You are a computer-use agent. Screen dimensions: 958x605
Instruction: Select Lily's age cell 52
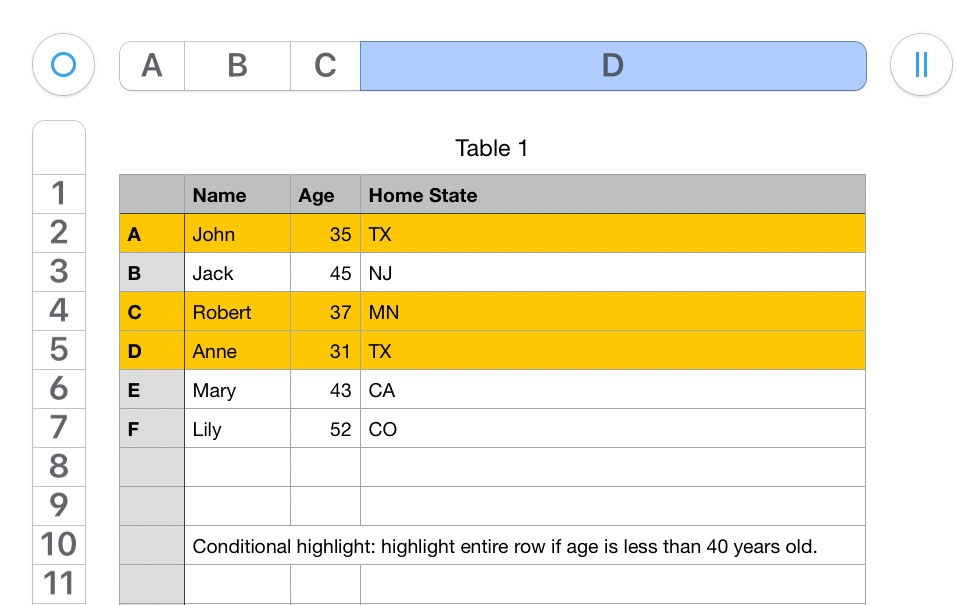[x=325, y=430]
